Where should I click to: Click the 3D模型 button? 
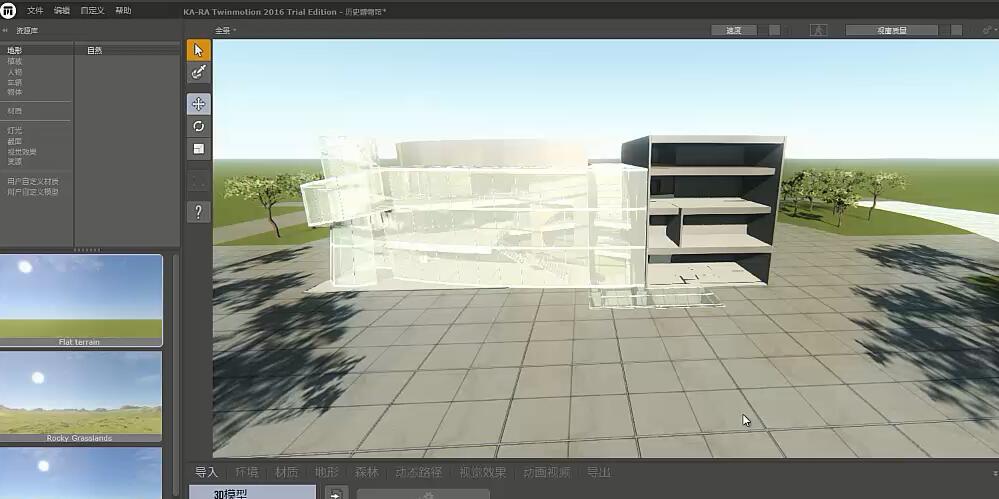click(252, 493)
